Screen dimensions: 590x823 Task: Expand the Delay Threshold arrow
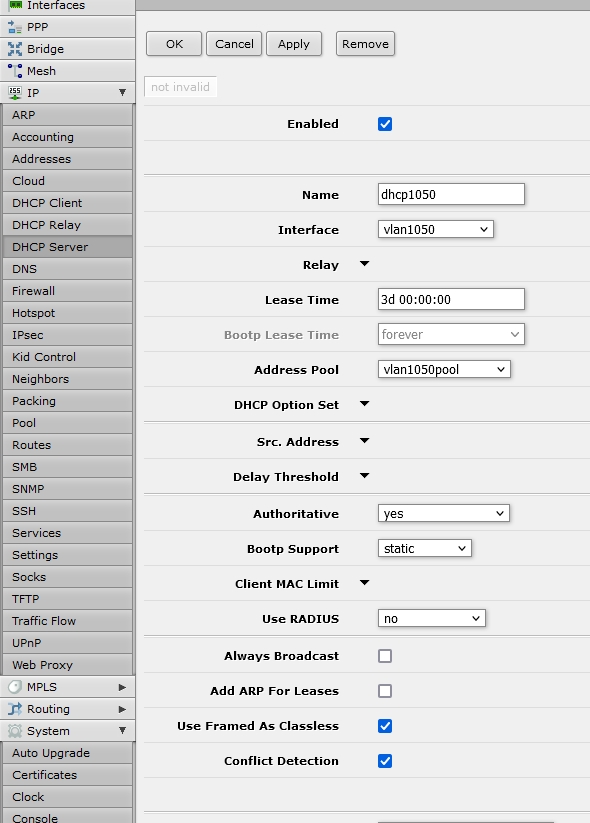click(x=364, y=476)
